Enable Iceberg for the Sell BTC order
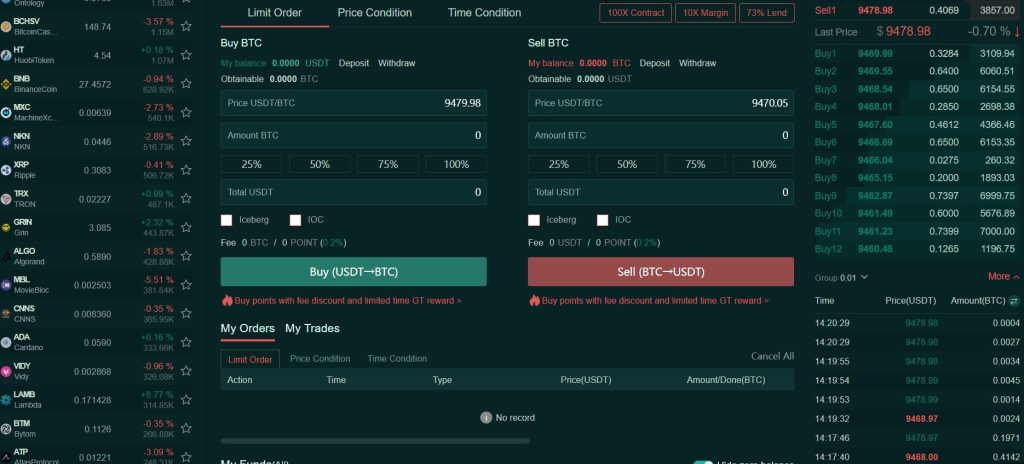This screenshot has height=464, width=1024. 534,220
